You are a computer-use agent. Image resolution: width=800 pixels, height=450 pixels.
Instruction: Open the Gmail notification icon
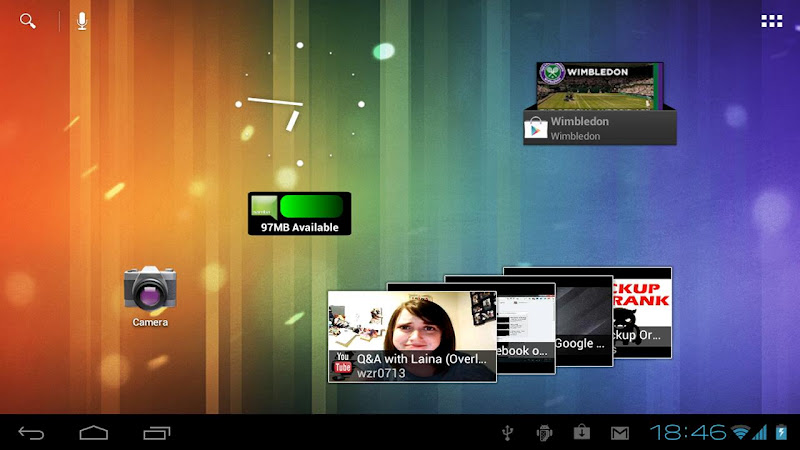(620, 434)
